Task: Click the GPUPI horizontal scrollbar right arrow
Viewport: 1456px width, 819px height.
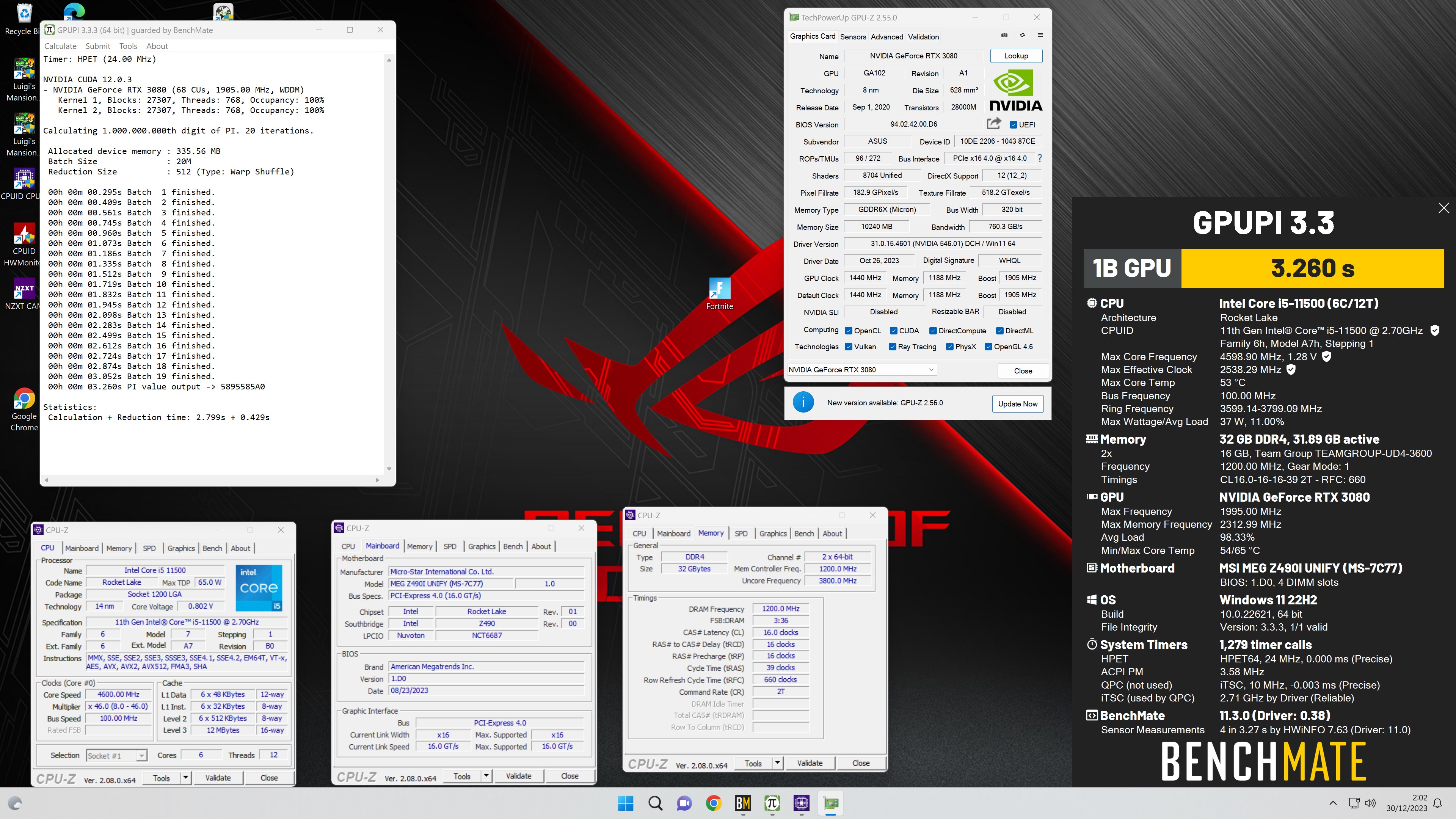Action: click(x=377, y=480)
